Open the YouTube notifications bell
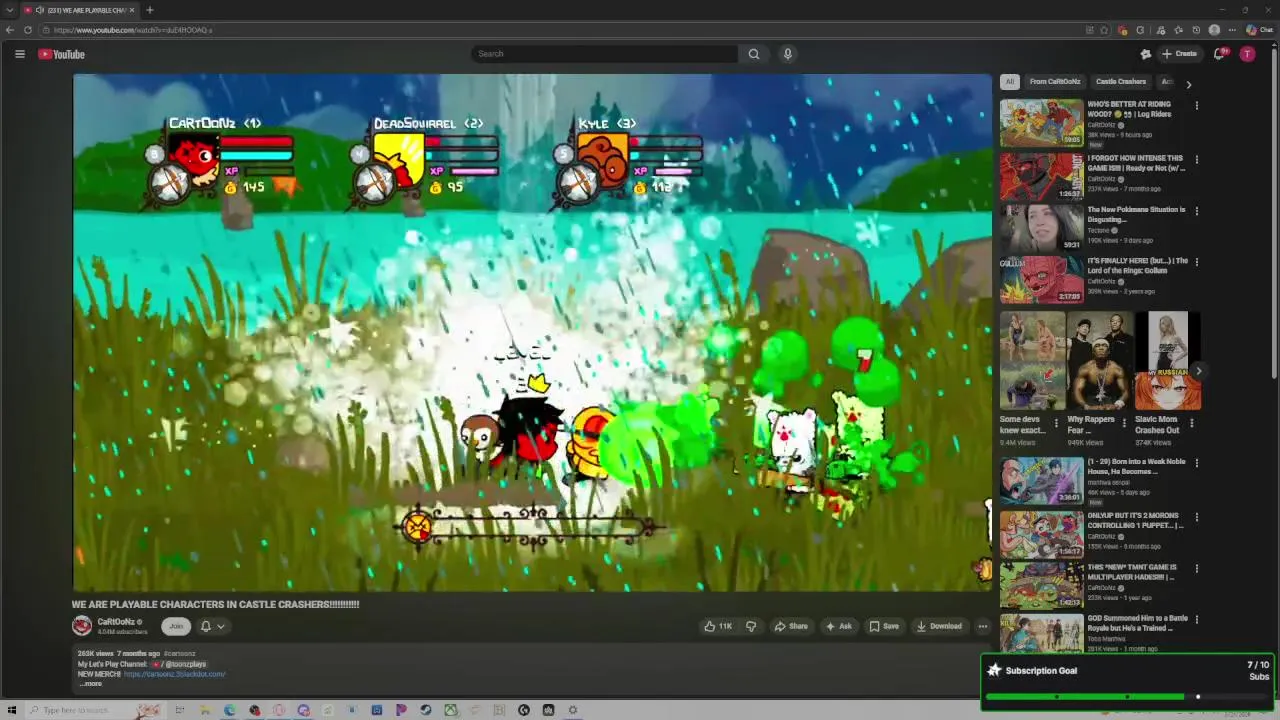The height and width of the screenshot is (720, 1280). tap(1219, 54)
